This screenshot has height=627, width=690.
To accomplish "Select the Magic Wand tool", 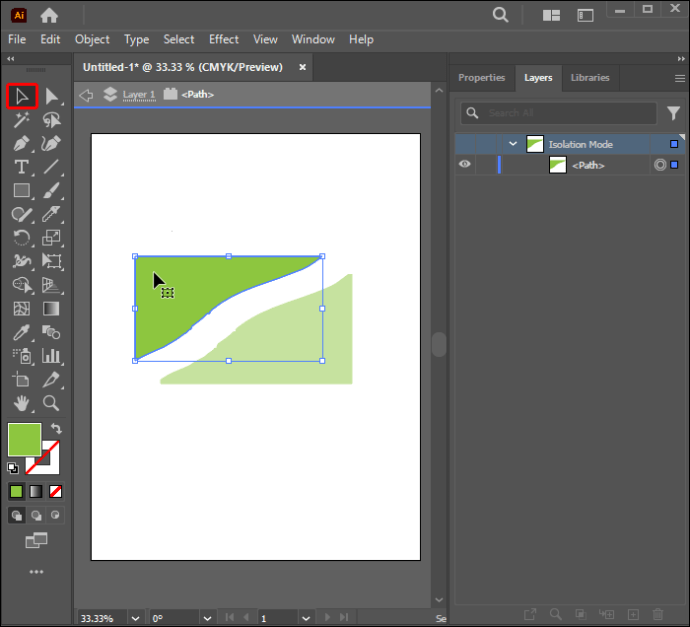I will (22, 120).
